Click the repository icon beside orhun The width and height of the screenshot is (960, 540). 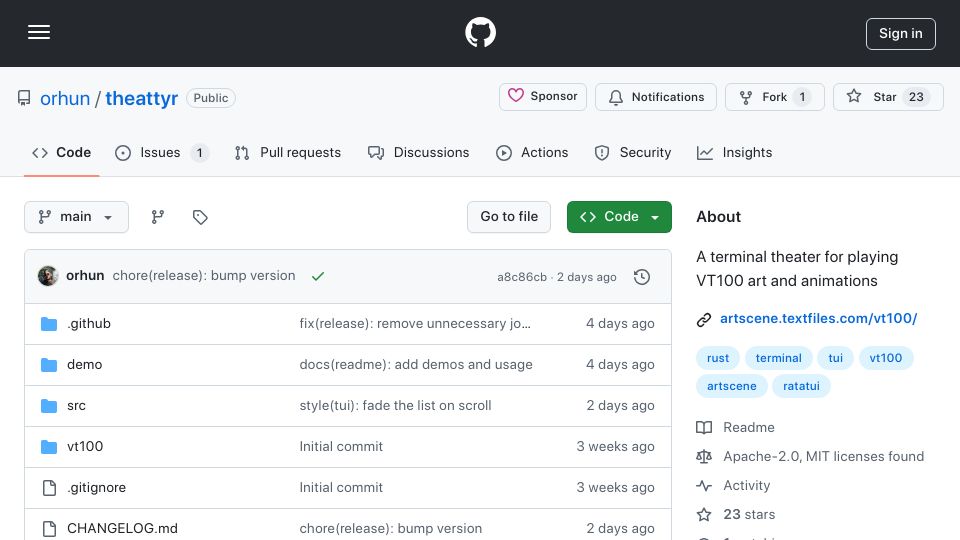coord(24,98)
